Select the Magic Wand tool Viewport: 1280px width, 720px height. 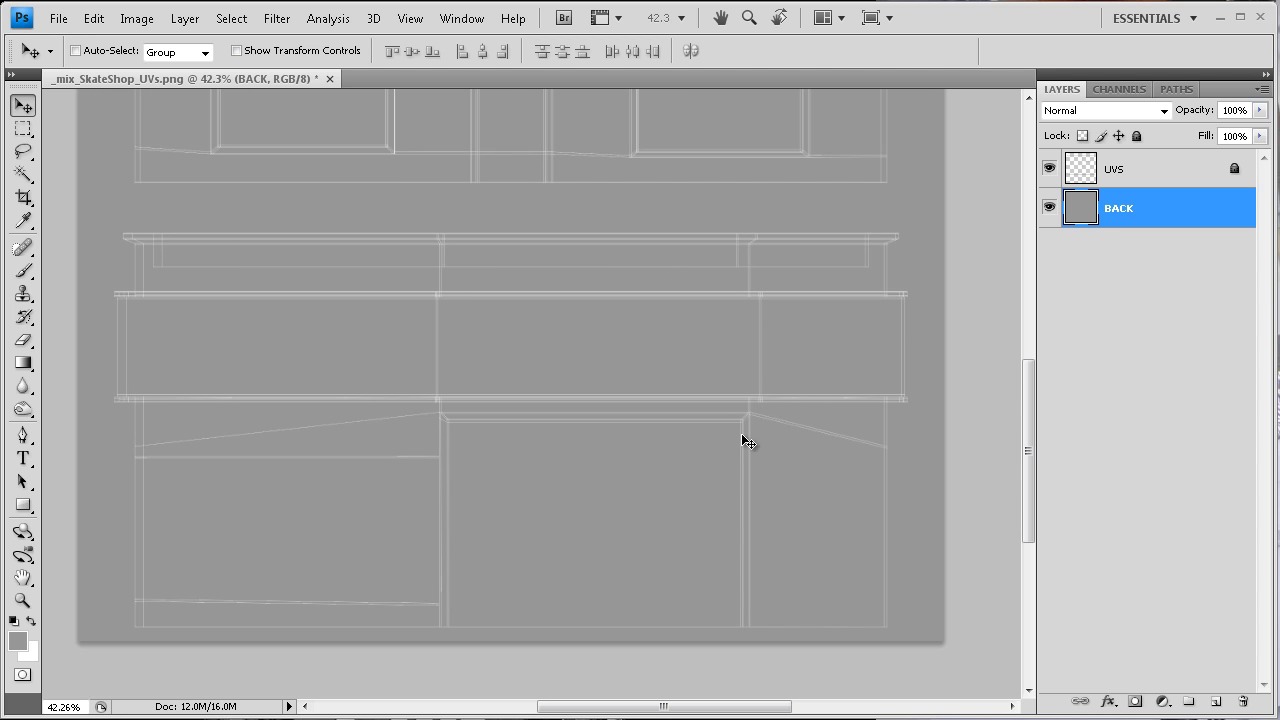click(x=23, y=175)
